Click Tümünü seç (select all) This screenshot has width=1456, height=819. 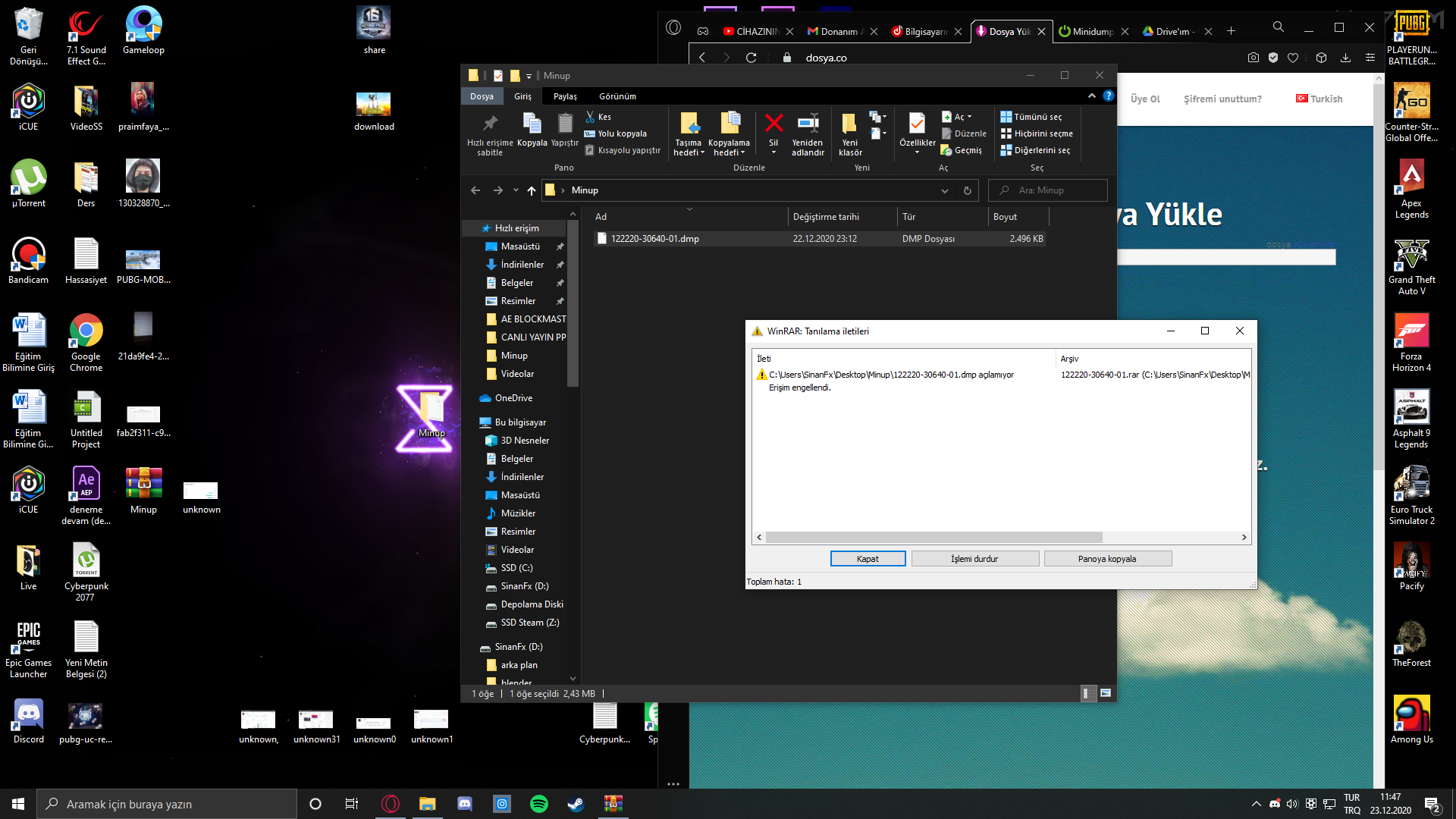pyautogui.click(x=1031, y=117)
